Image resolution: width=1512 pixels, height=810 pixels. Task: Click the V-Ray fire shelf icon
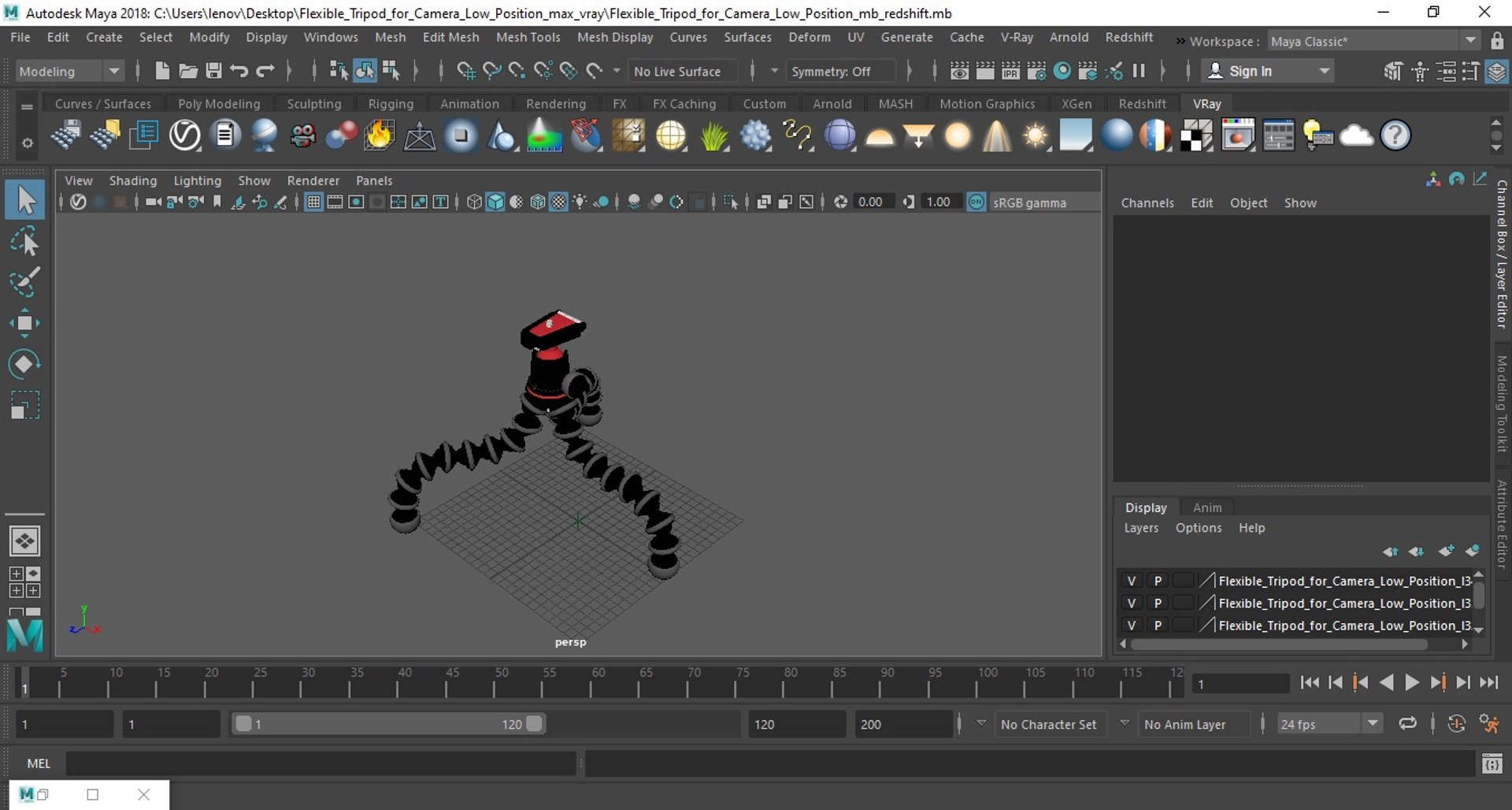(x=379, y=136)
